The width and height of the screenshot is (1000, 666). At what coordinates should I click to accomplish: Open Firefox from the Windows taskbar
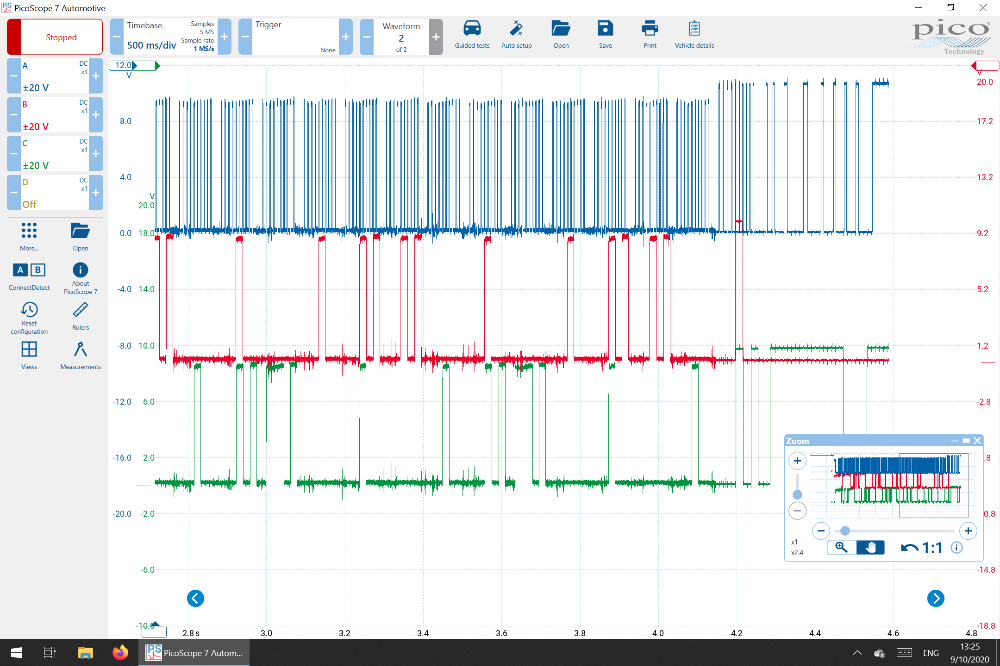pyautogui.click(x=120, y=653)
